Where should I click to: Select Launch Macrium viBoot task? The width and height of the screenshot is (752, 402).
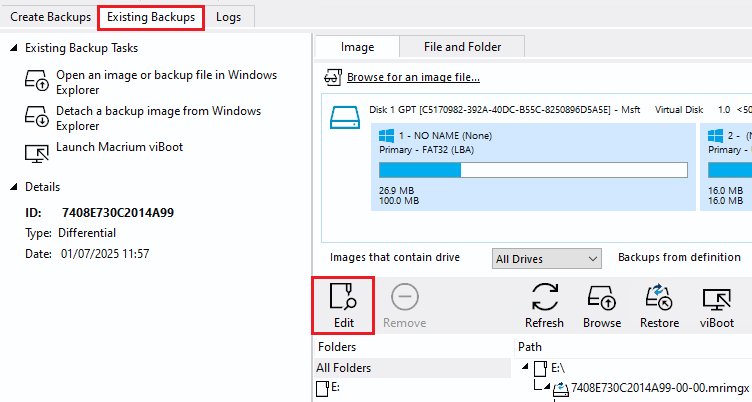point(104,151)
